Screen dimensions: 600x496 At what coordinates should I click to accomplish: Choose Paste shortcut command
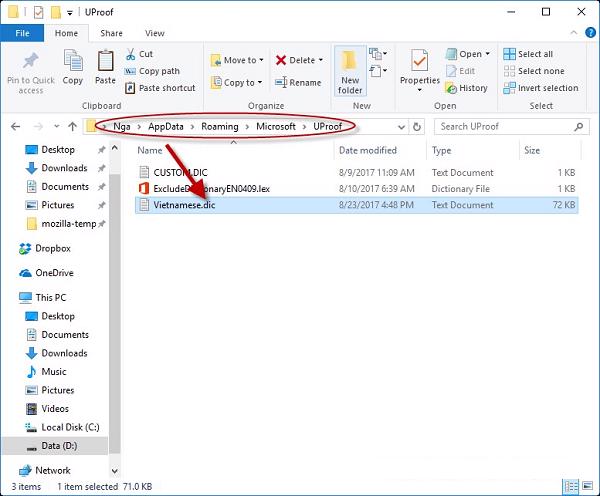pyautogui.click(x=160, y=88)
